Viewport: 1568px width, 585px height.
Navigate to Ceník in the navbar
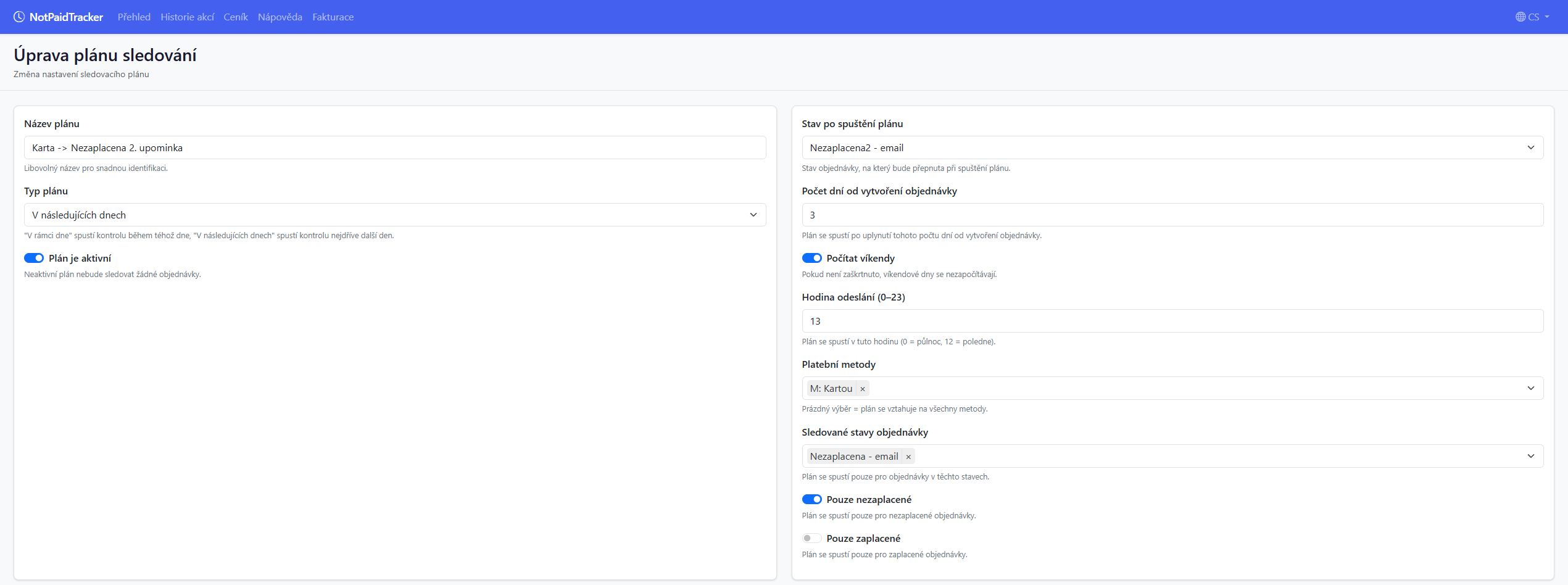(x=235, y=17)
